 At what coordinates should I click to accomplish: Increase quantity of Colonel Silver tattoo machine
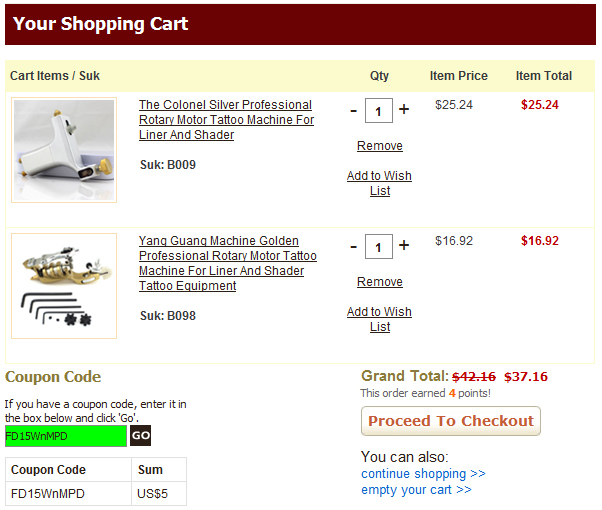[404, 109]
